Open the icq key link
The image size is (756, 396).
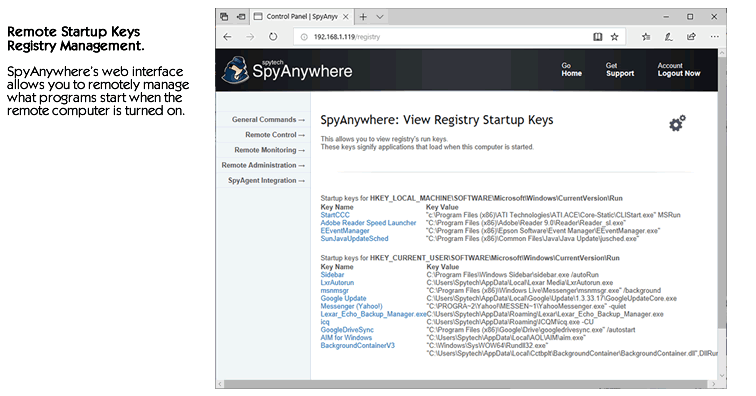[x=325, y=322]
